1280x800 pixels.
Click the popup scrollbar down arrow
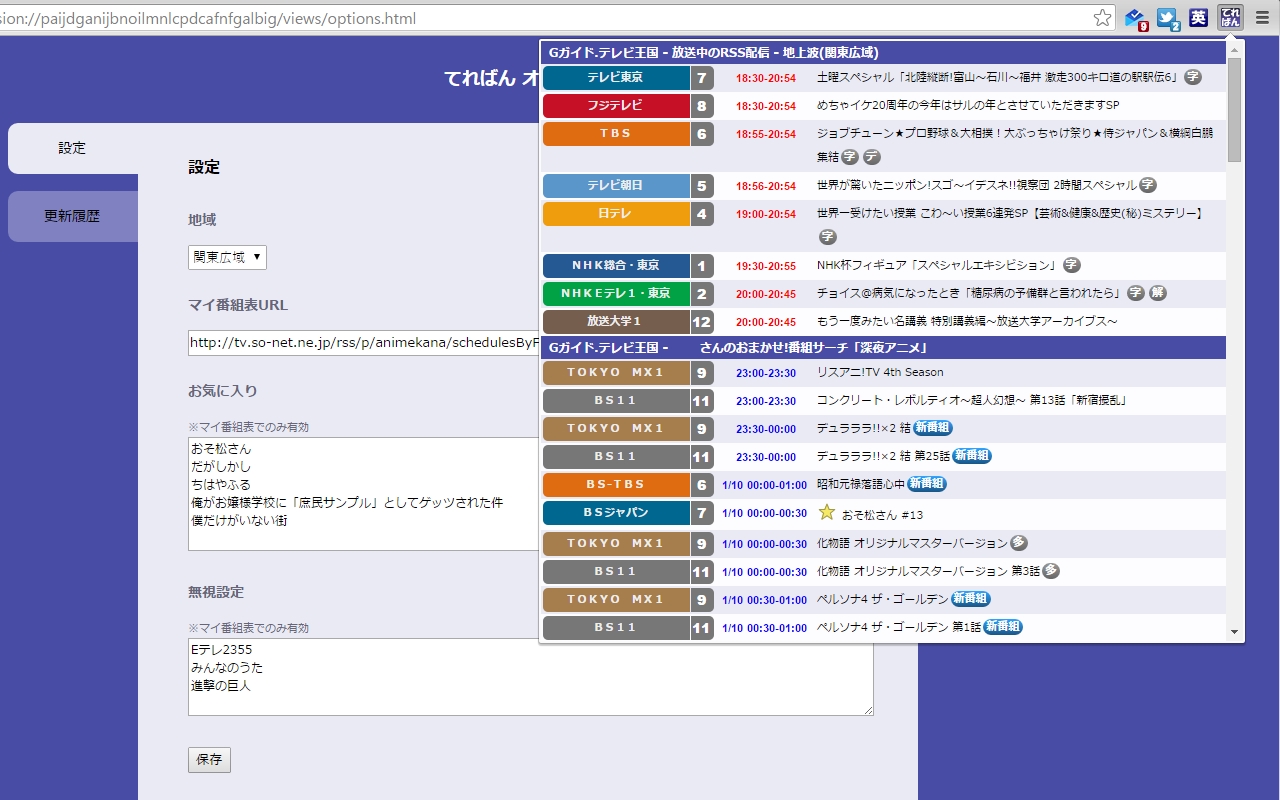coord(1234,632)
